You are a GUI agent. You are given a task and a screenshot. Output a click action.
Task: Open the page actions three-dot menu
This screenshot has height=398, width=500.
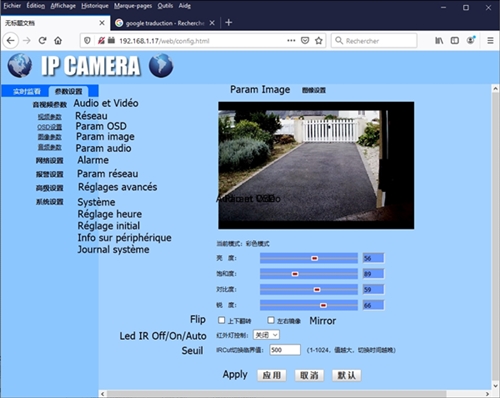(291, 40)
